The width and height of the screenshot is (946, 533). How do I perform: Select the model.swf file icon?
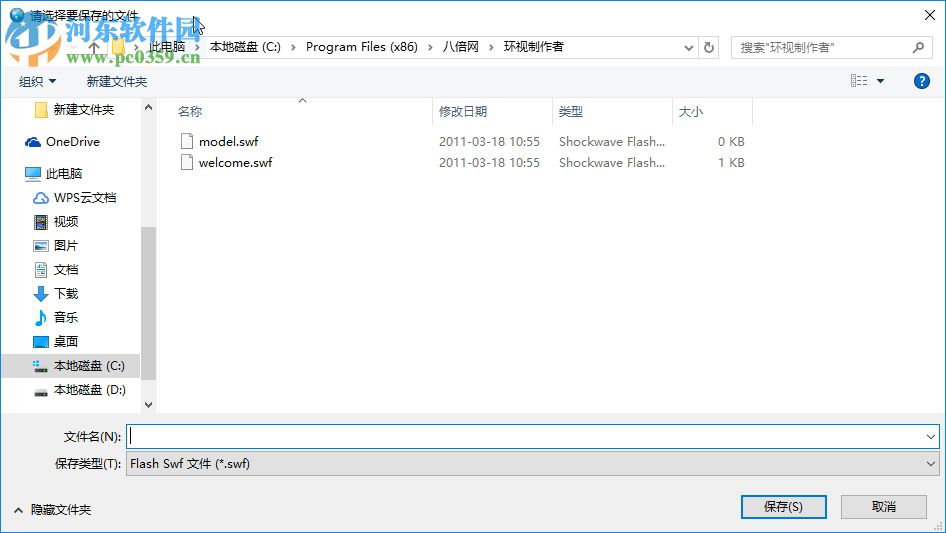(187, 141)
